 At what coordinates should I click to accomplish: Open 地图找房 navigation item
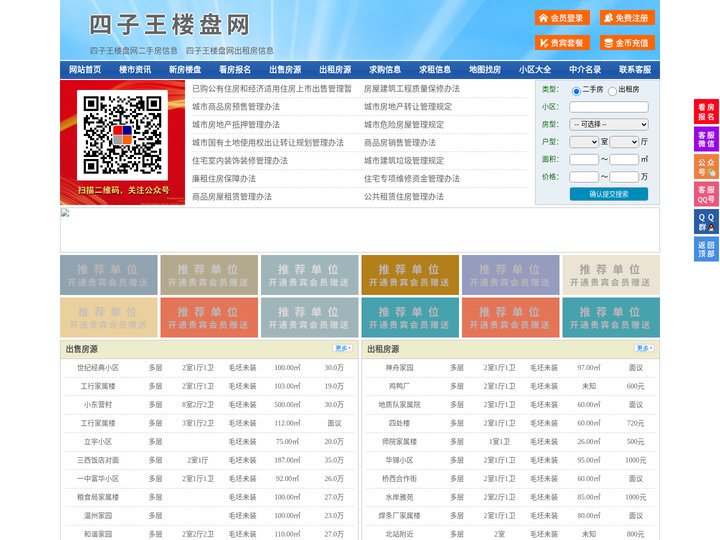pos(485,70)
